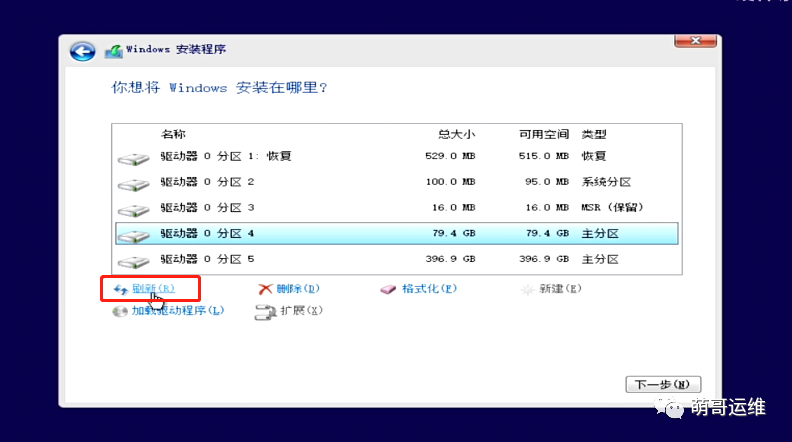Viewport: 792px width, 442px height.
Task: Select 驱动器 0 分区 2 row
Action: tap(397, 182)
